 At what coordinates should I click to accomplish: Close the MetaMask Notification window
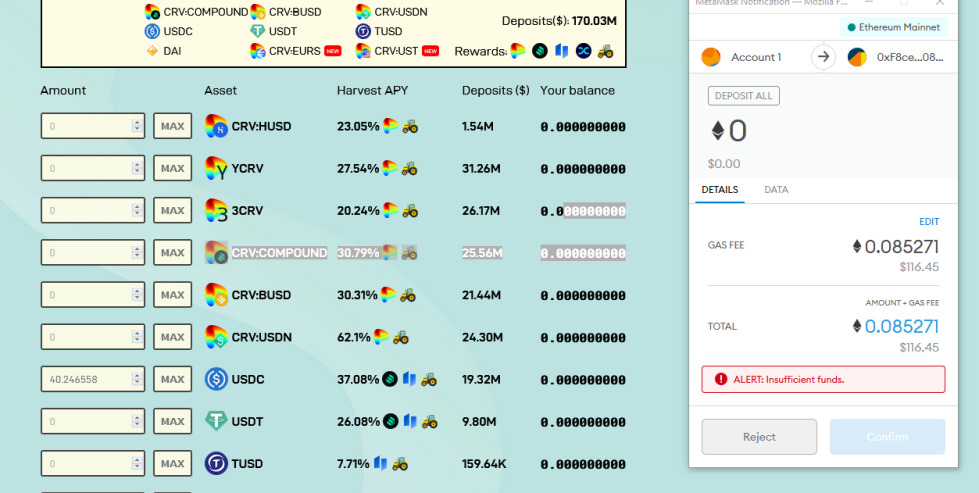pos(940,2)
